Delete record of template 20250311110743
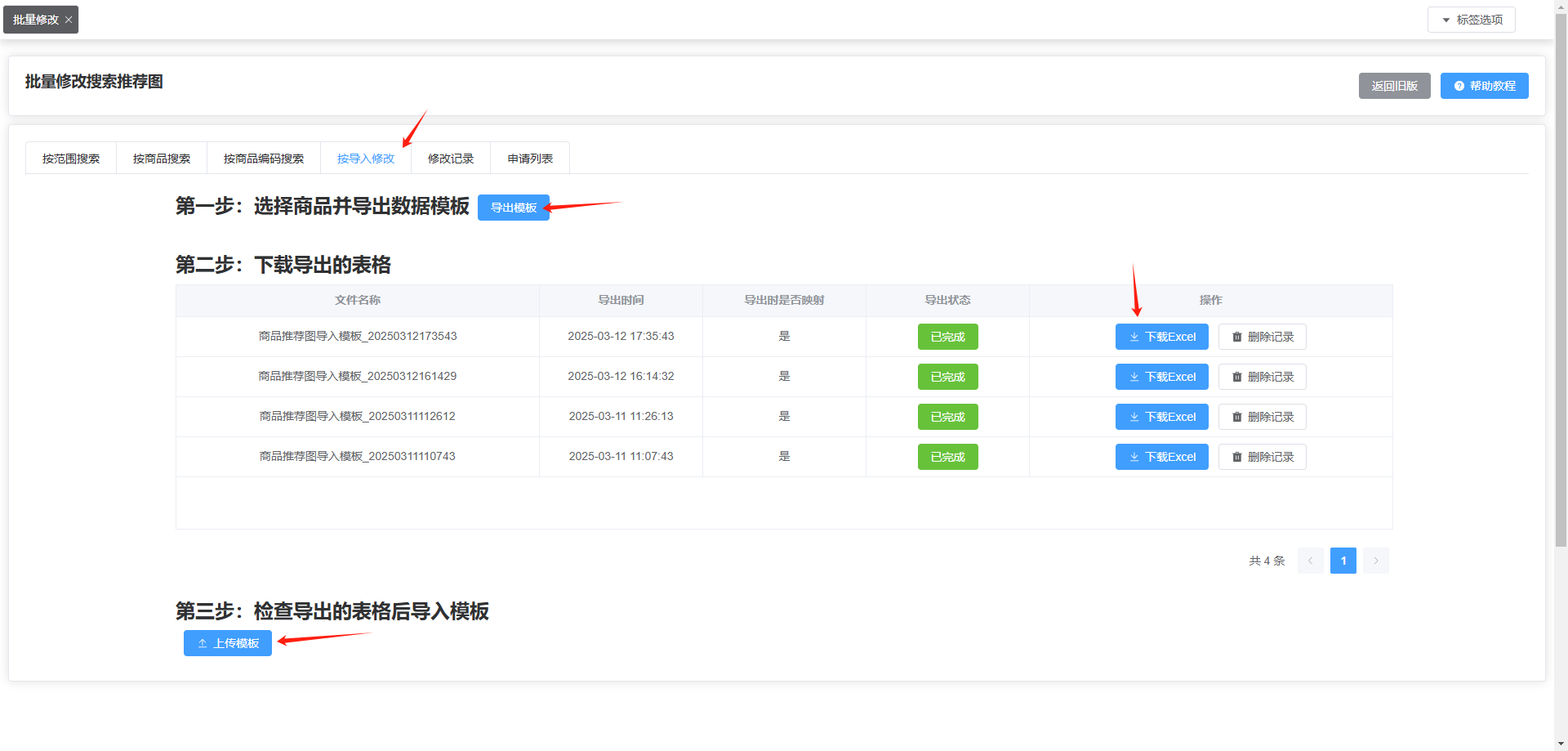This screenshot has height=751, width=1568. pos(1262,457)
